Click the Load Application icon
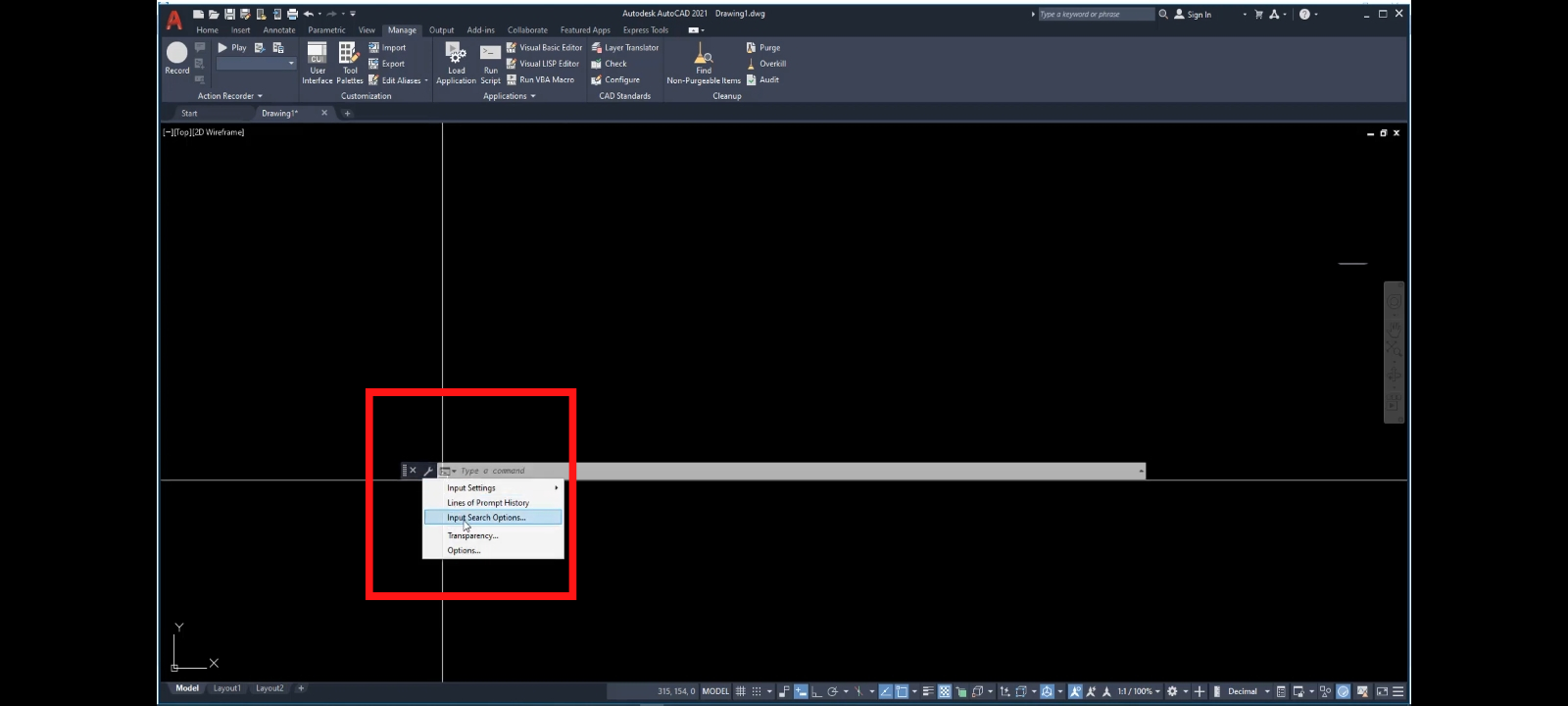 [x=456, y=64]
